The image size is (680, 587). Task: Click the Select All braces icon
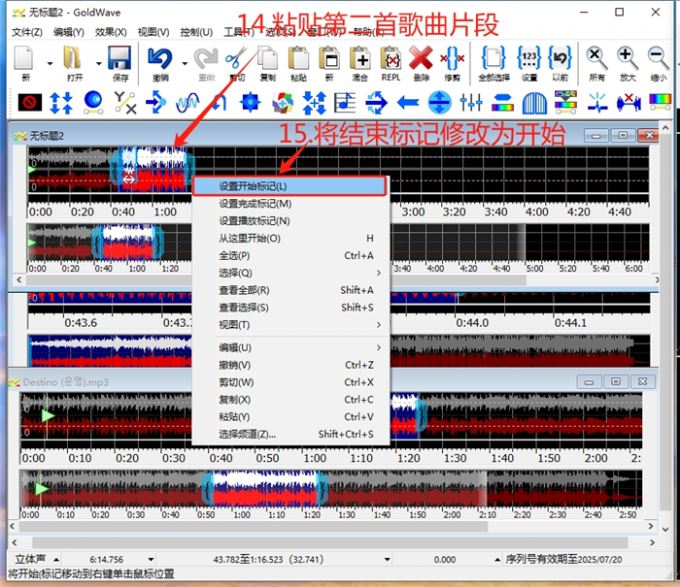pyautogui.click(x=494, y=59)
